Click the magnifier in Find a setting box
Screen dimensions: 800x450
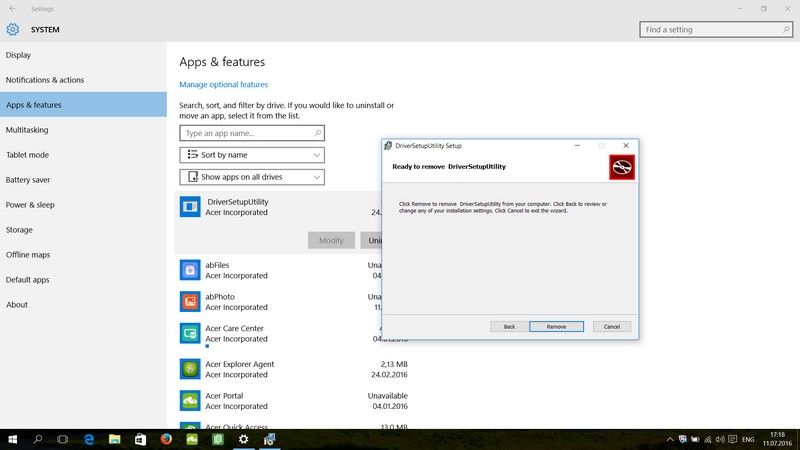[786, 30]
